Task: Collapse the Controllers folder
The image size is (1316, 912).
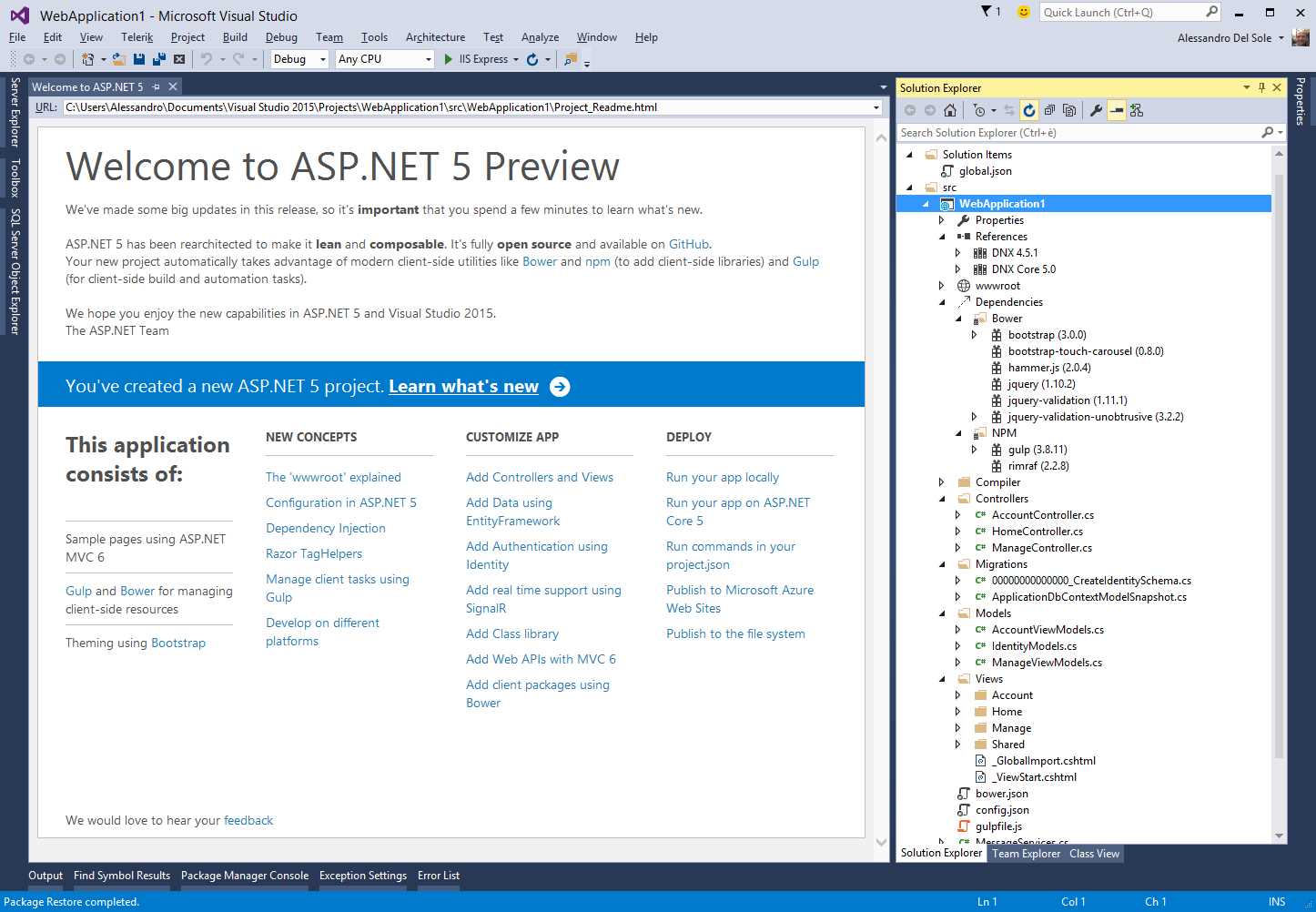Action: [942, 499]
